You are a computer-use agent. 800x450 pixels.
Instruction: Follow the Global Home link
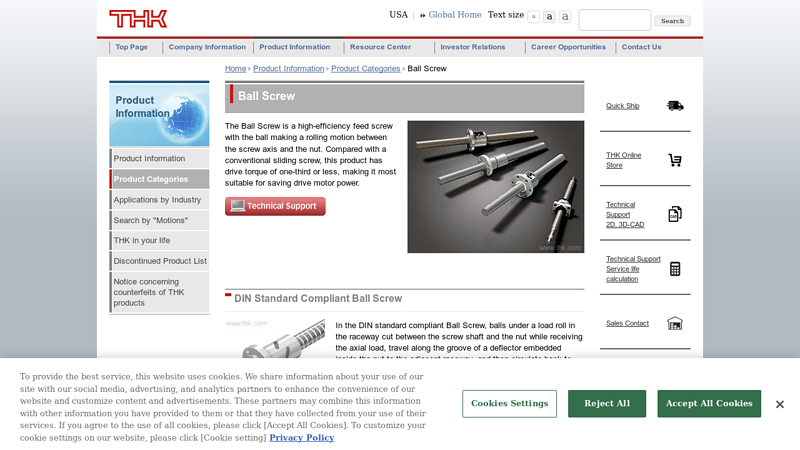[455, 15]
